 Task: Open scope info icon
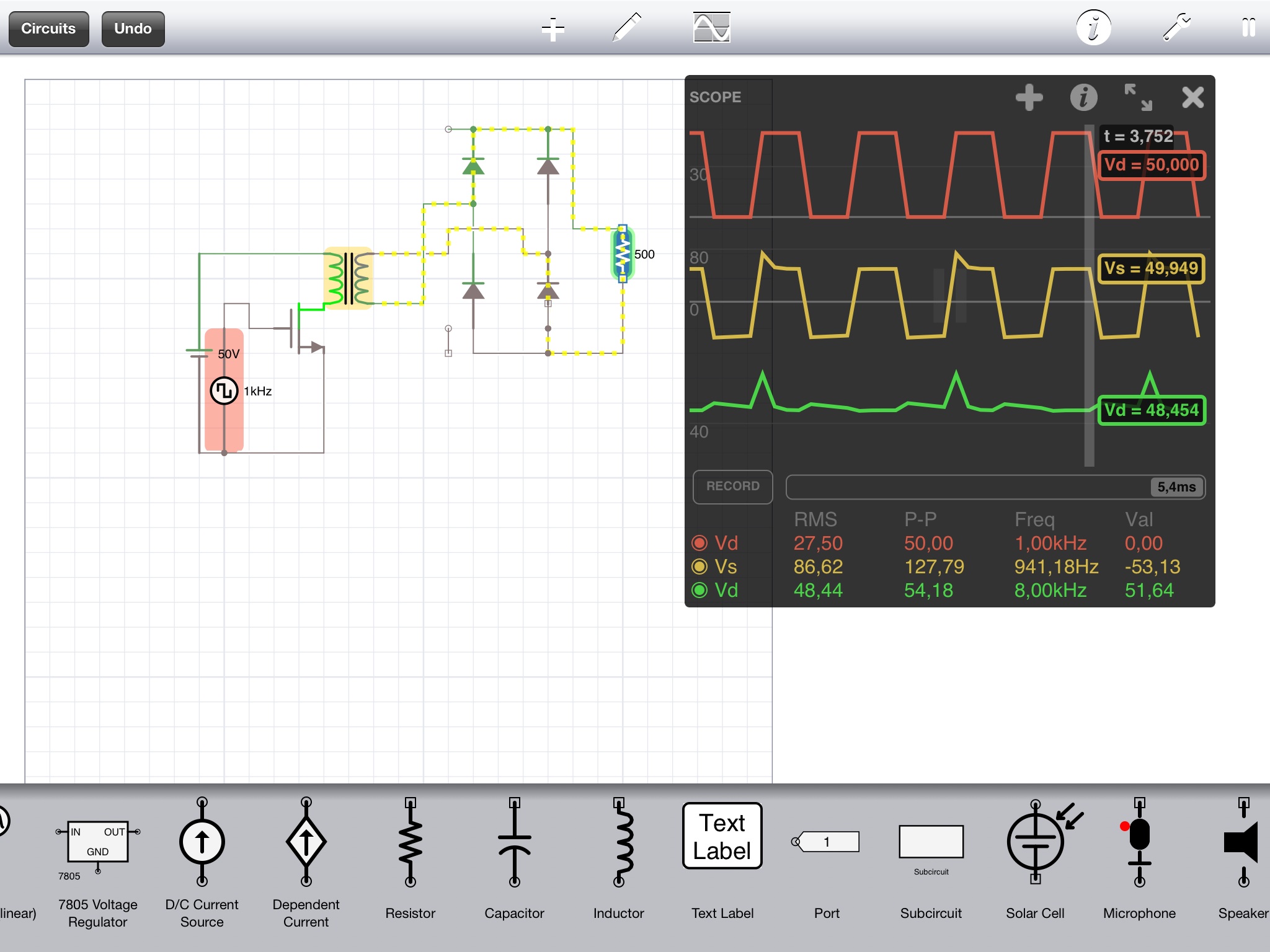tap(1083, 97)
